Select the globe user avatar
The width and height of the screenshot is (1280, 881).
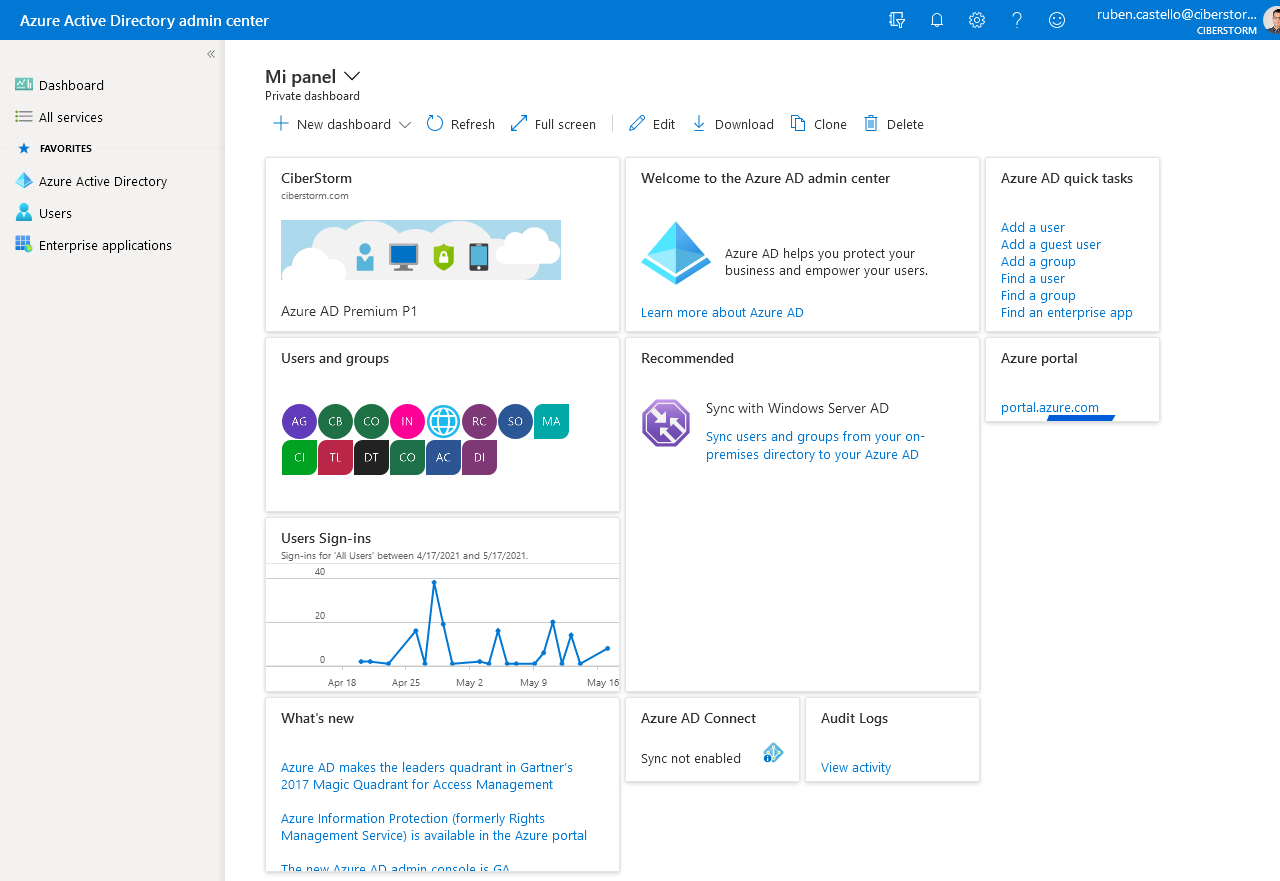[443, 421]
